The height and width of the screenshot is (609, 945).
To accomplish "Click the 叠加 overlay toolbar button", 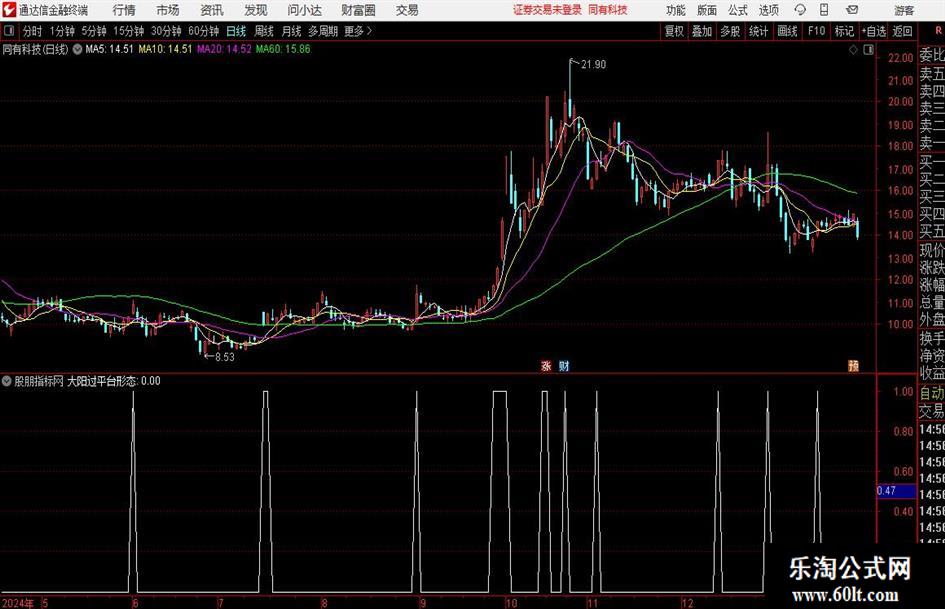I will [702, 31].
